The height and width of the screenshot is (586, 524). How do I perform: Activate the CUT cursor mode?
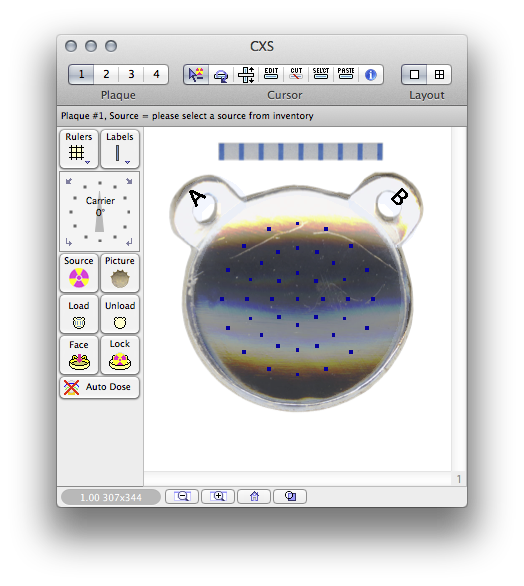[296, 74]
